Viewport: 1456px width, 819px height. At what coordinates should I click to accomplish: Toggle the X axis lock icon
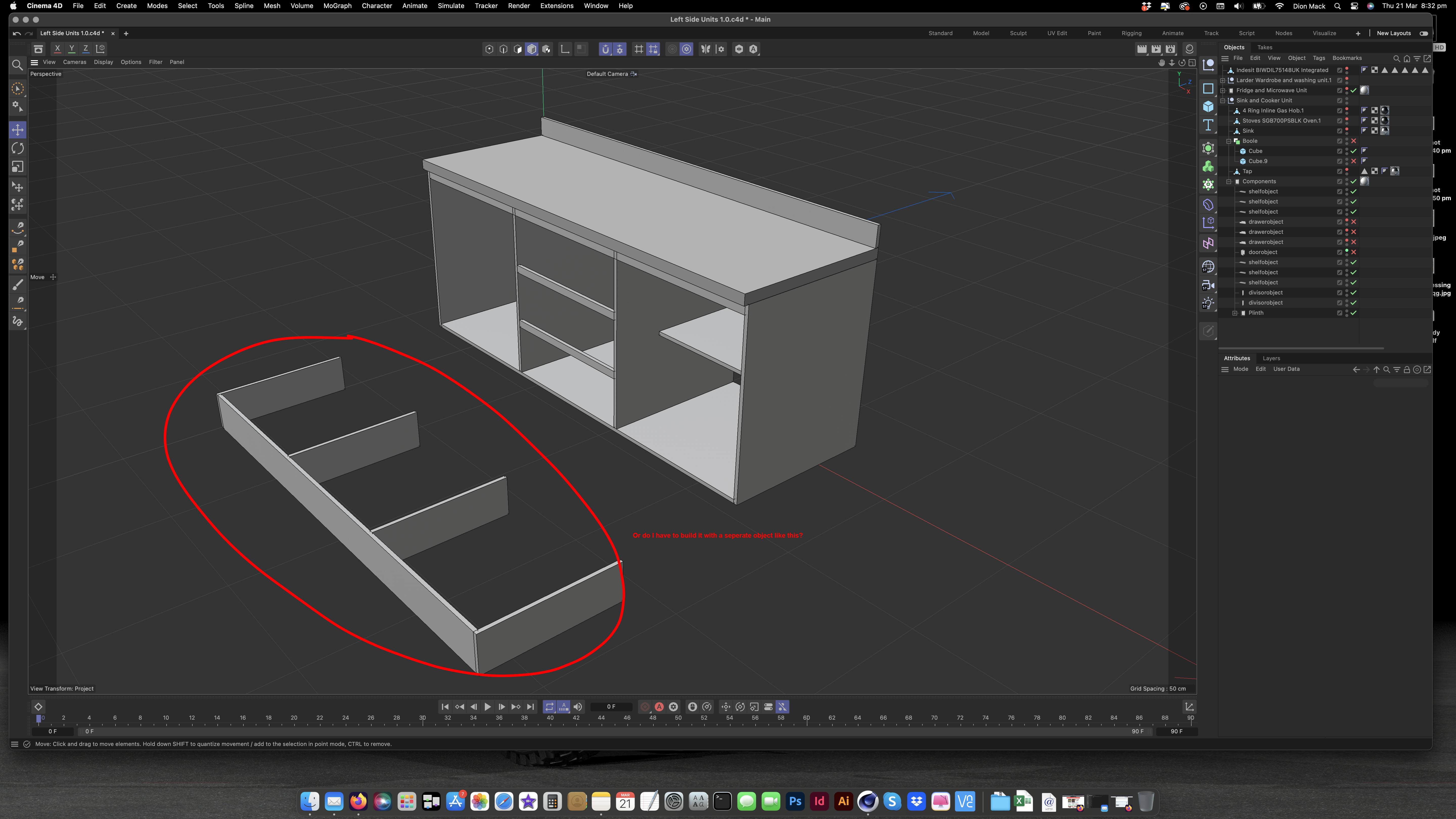click(x=57, y=49)
